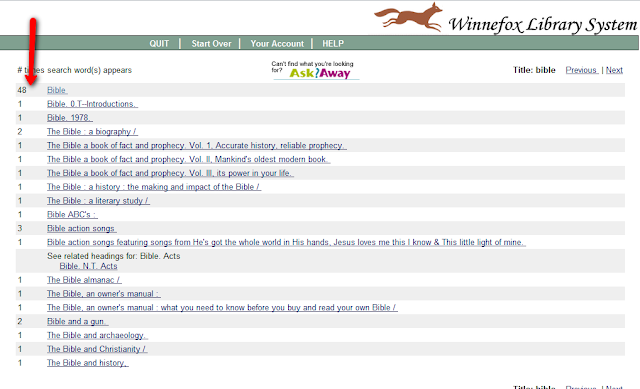
Task: Open the 'Bible. 1978.' link
Action: click(x=69, y=118)
